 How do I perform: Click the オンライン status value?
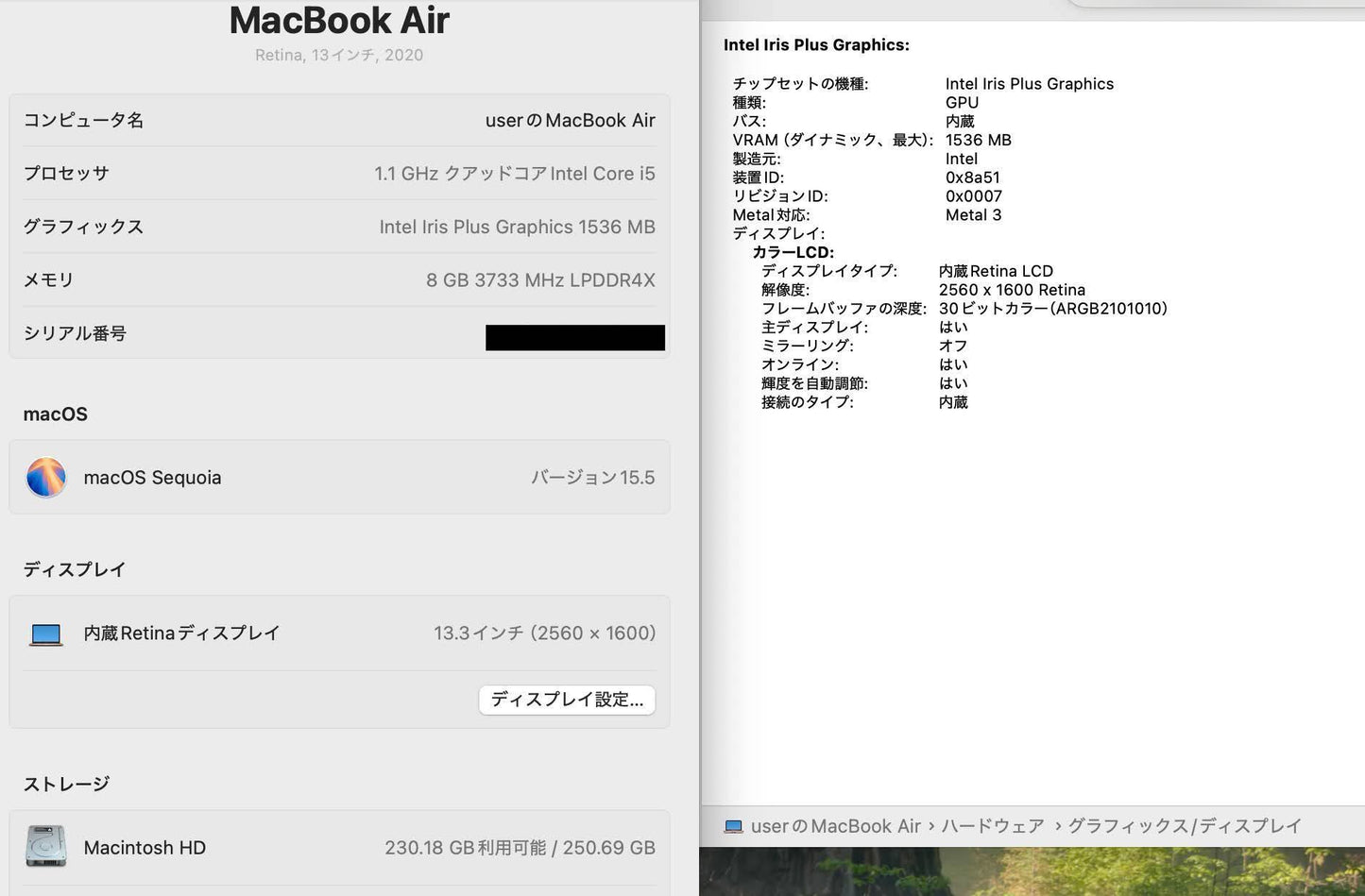(x=953, y=364)
